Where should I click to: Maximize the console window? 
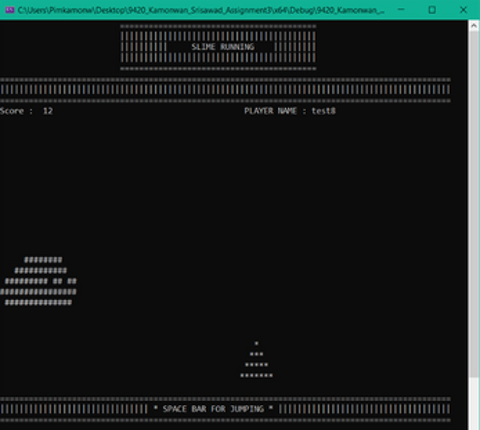pos(432,10)
